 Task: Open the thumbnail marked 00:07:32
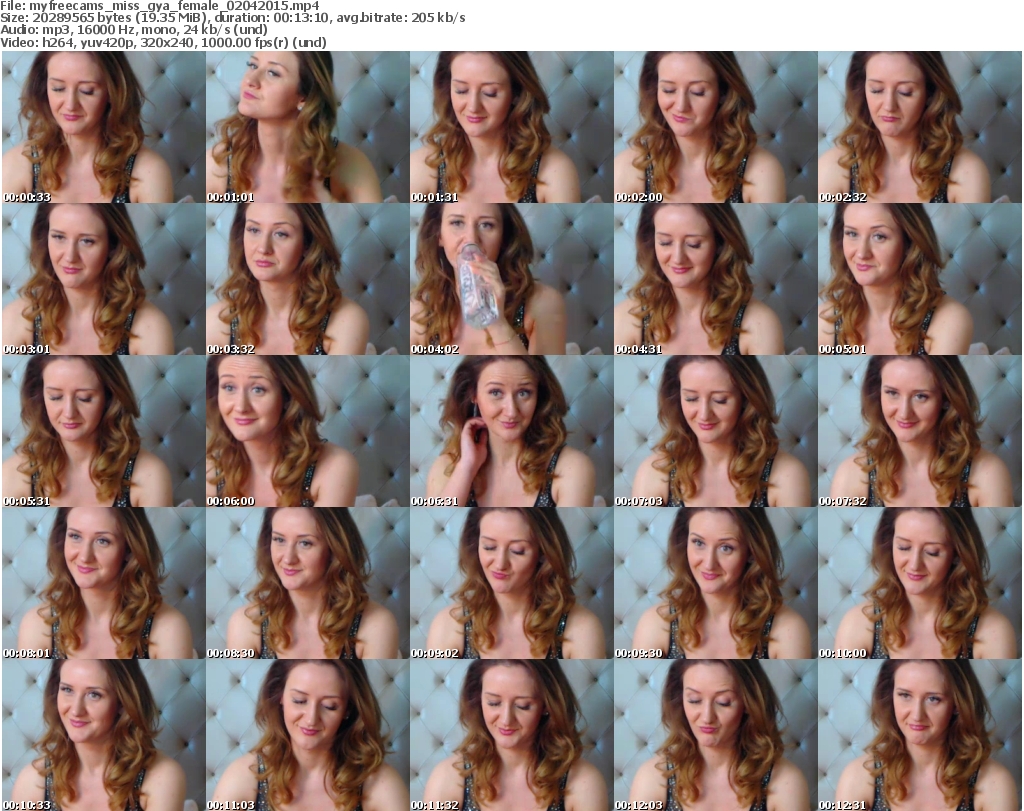click(x=920, y=432)
